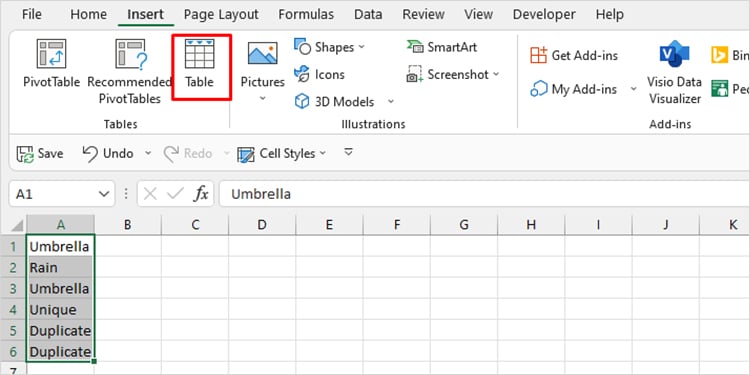750x375 pixels.
Task: Click the Save icon in quick toolbar
Action: pos(25,154)
